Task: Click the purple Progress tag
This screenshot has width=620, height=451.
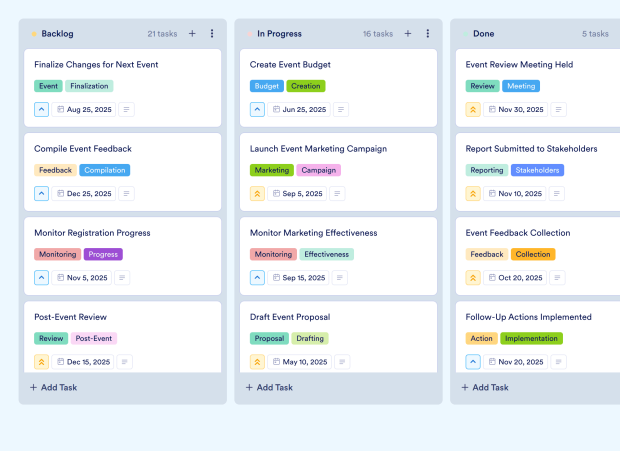Action: 103,254
